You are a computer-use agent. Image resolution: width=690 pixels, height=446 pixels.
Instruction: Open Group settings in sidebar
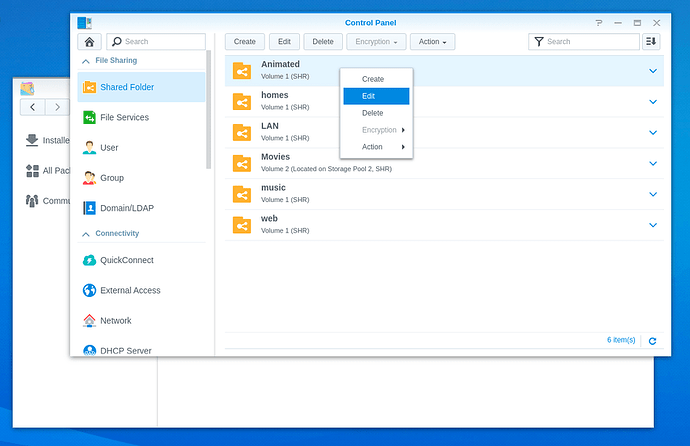point(141,178)
